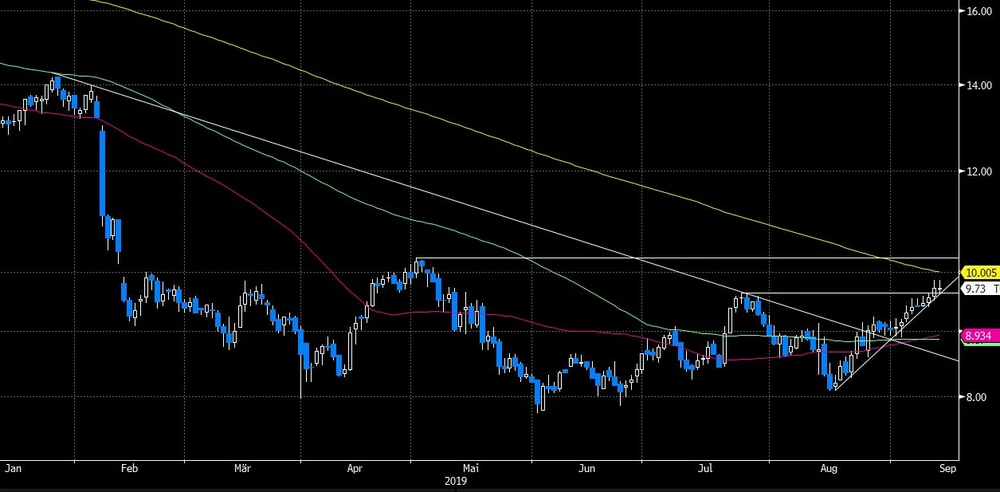This screenshot has width=1000, height=492.
Task: Click the Mär month label
Action: pos(242,468)
